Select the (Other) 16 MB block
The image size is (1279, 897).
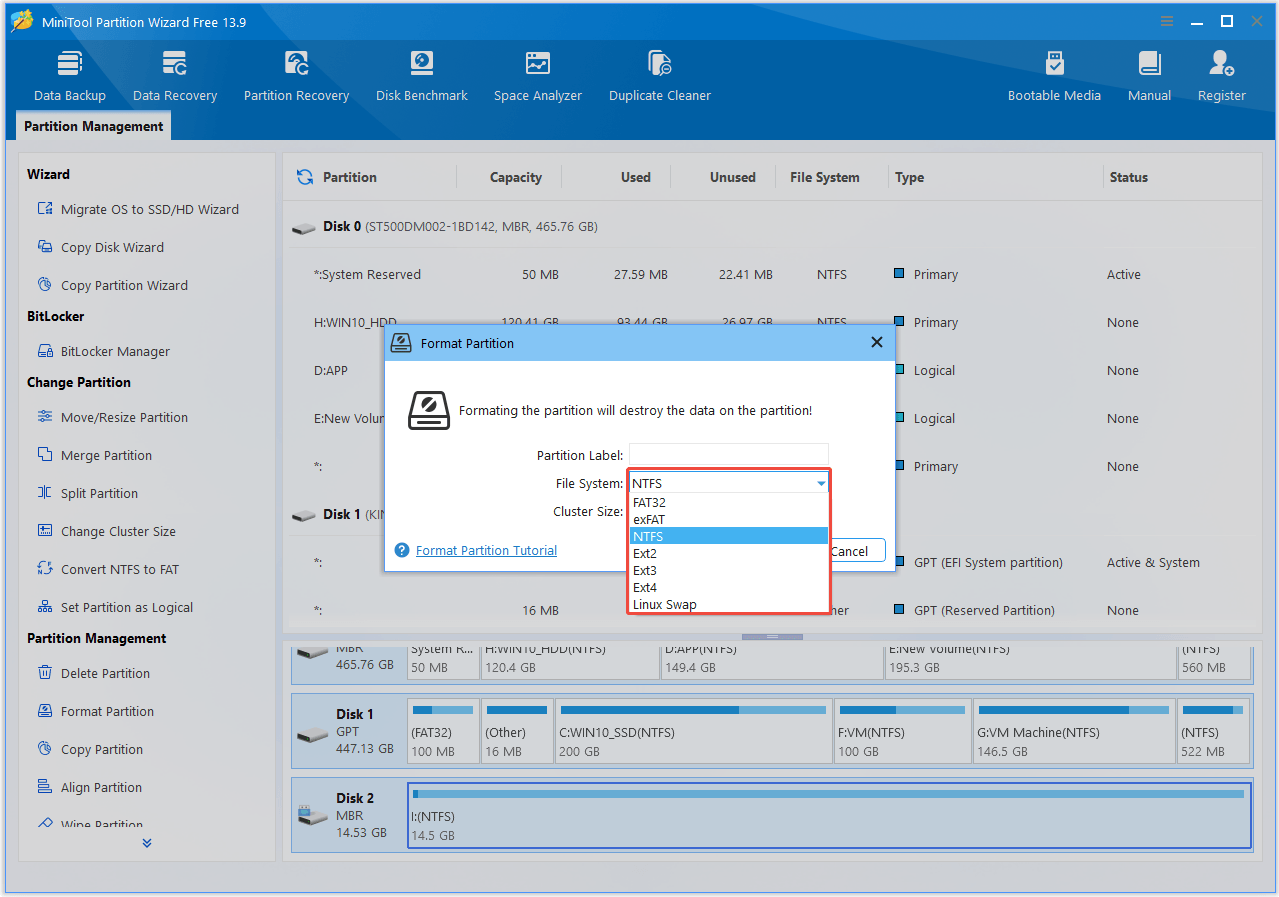517,730
